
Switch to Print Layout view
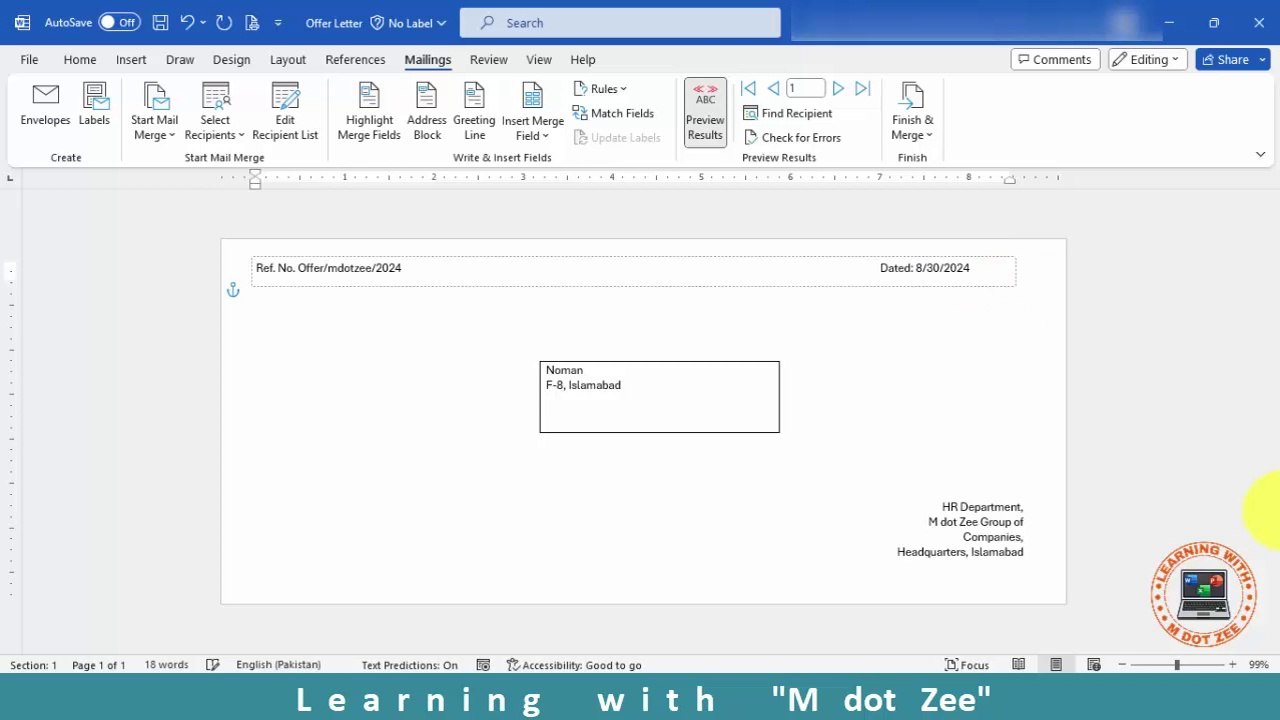coord(1056,665)
